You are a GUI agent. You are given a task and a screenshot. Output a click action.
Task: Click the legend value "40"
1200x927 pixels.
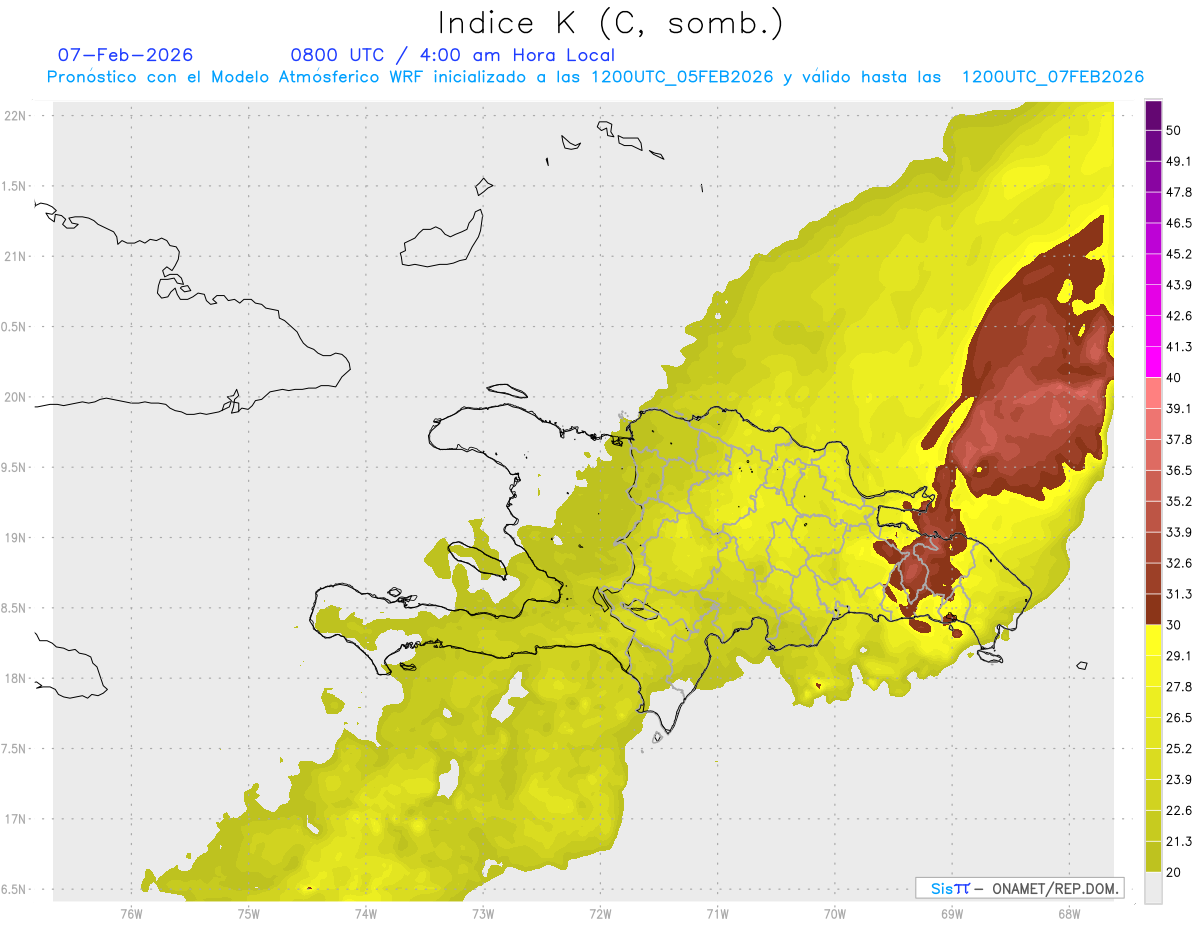pyautogui.click(x=1174, y=377)
